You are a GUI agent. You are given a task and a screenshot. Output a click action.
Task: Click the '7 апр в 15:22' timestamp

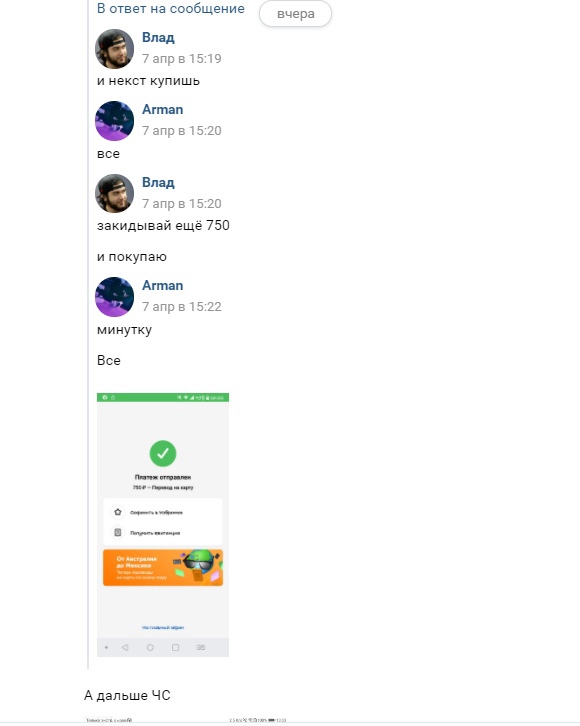(x=181, y=307)
